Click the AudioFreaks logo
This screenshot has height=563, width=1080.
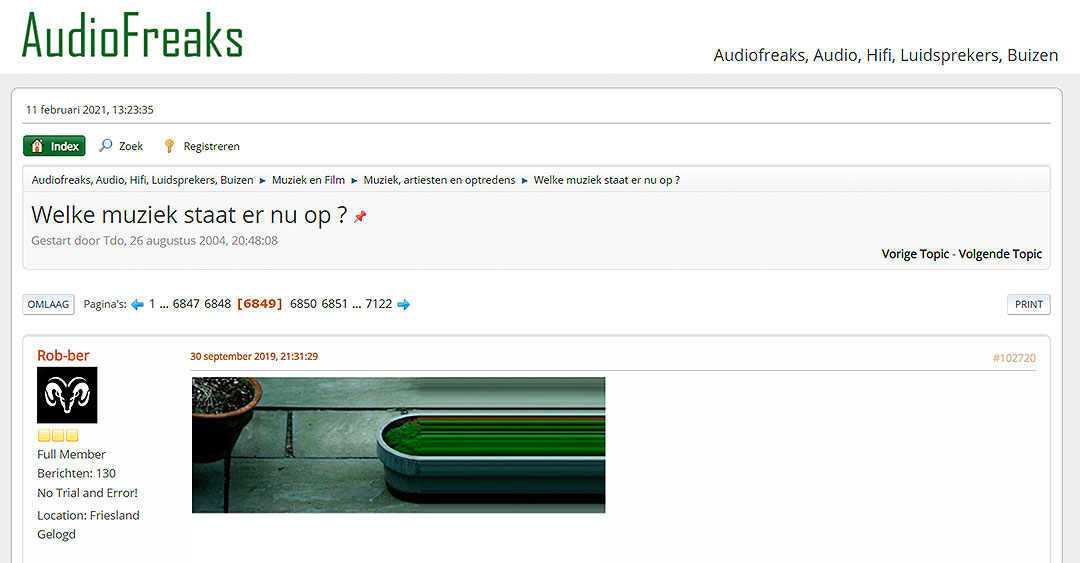tap(132, 36)
